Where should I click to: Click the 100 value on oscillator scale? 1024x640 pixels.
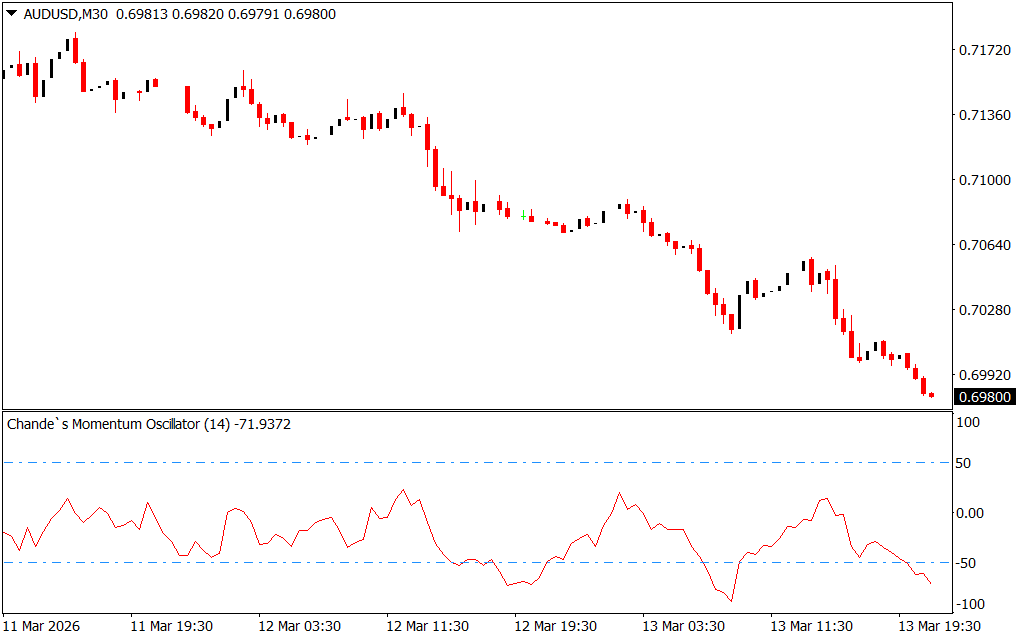coord(969,423)
